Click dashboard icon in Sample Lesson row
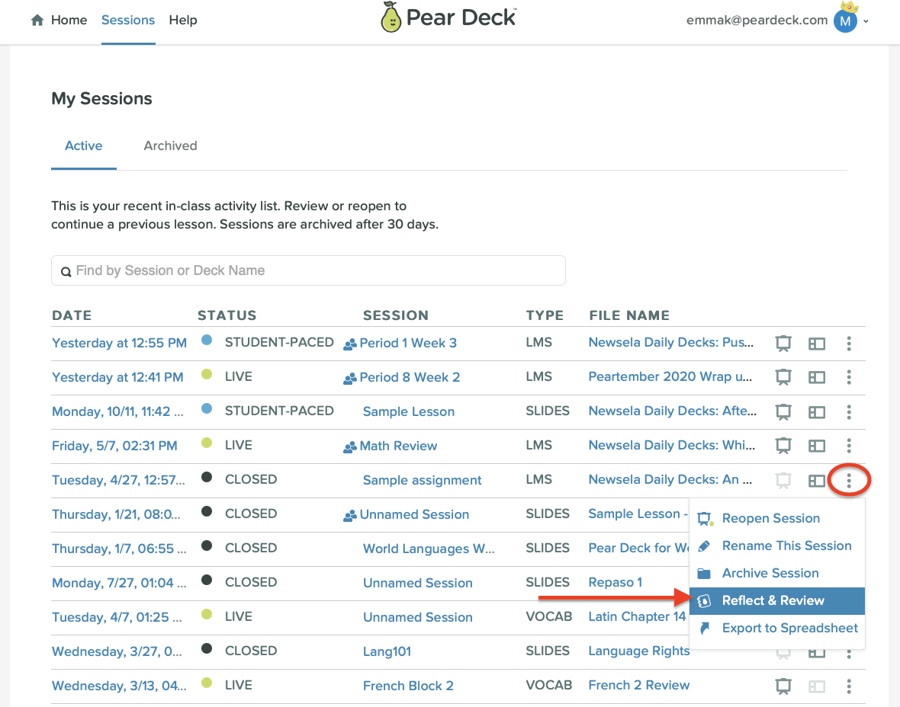The height and width of the screenshot is (707, 900). click(x=817, y=412)
